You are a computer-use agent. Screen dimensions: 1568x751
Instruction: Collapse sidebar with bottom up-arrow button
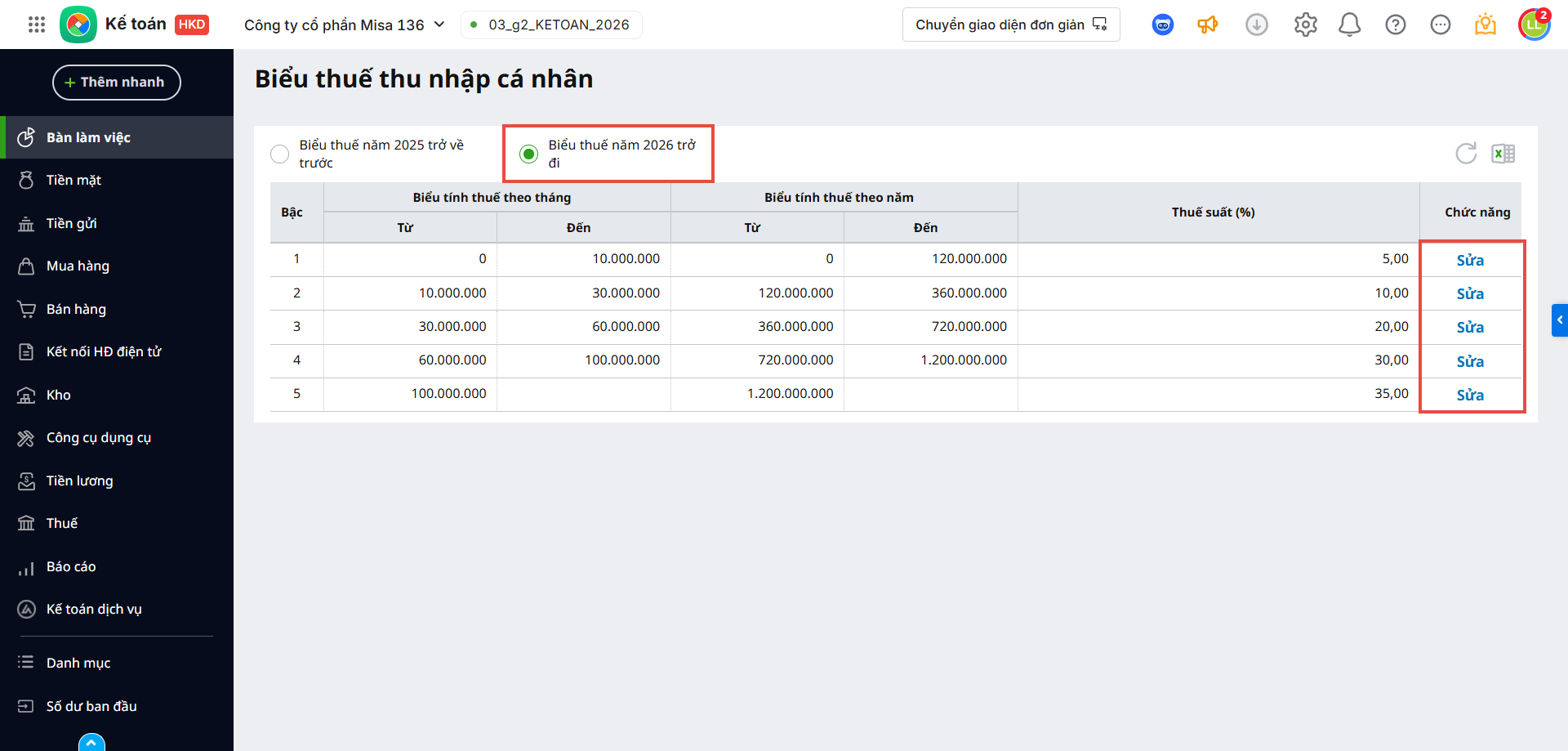(x=91, y=742)
